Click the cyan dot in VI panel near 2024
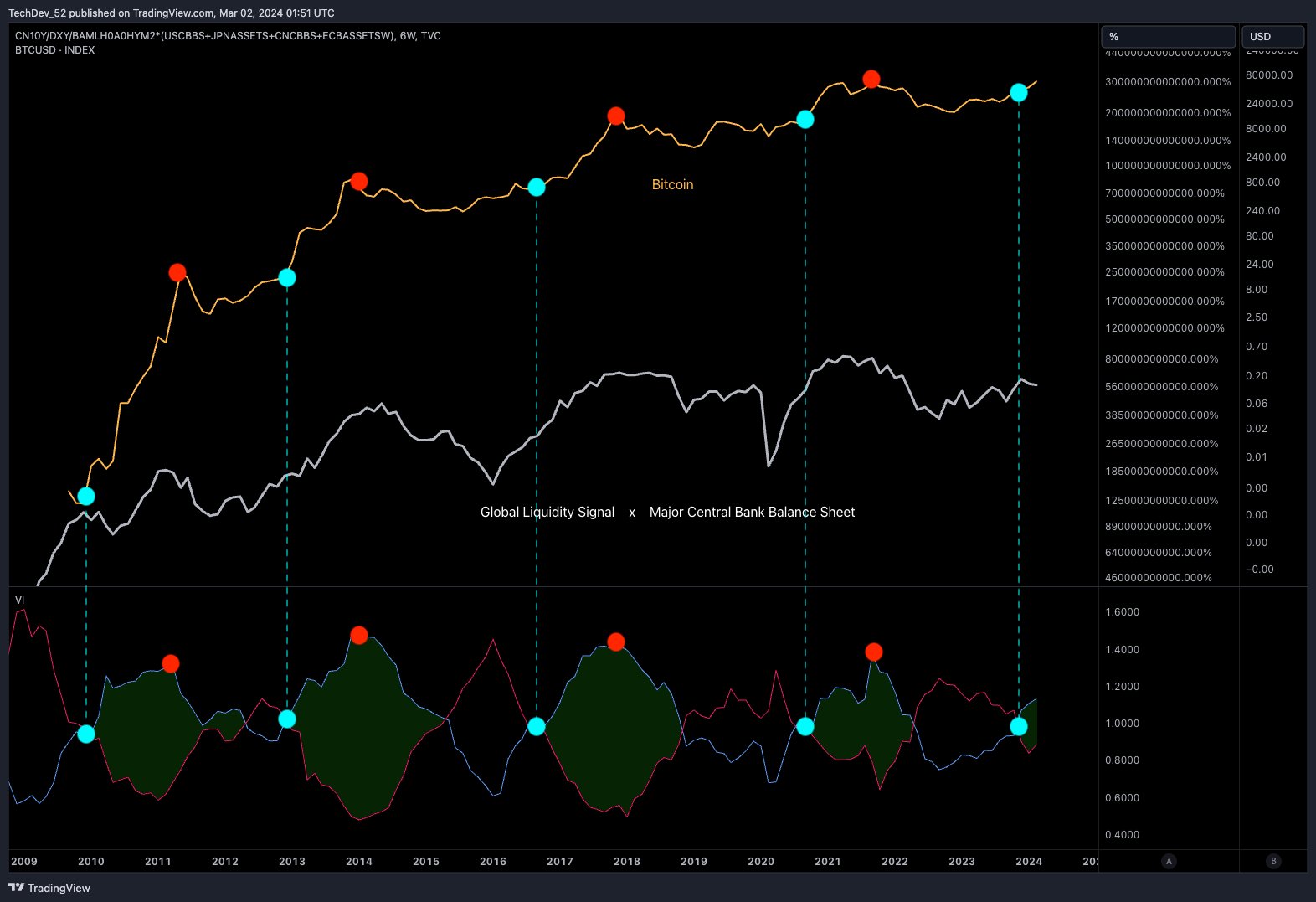 pyautogui.click(x=1018, y=726)
